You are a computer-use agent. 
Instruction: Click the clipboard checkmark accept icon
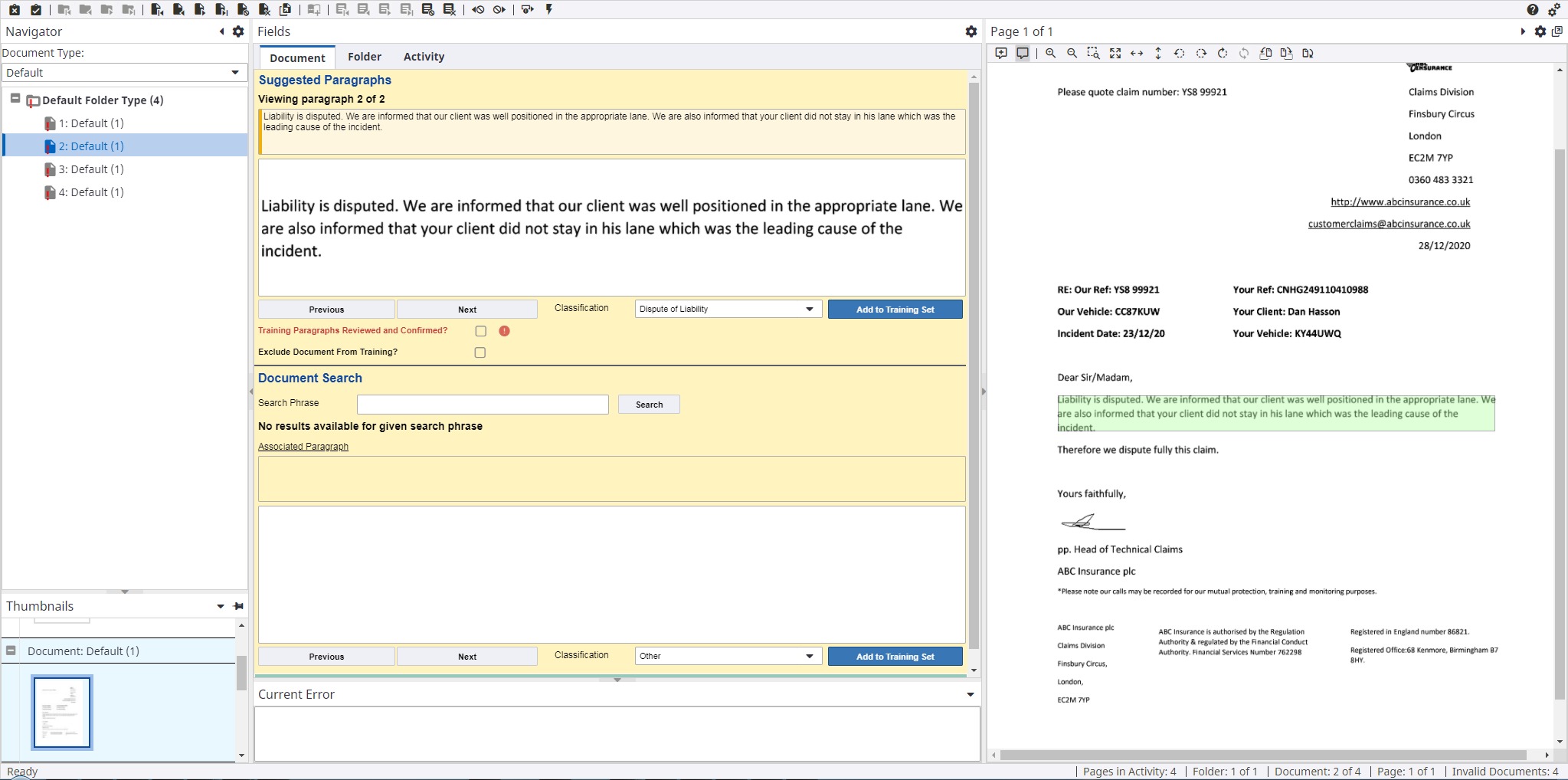tap(36, 10)
